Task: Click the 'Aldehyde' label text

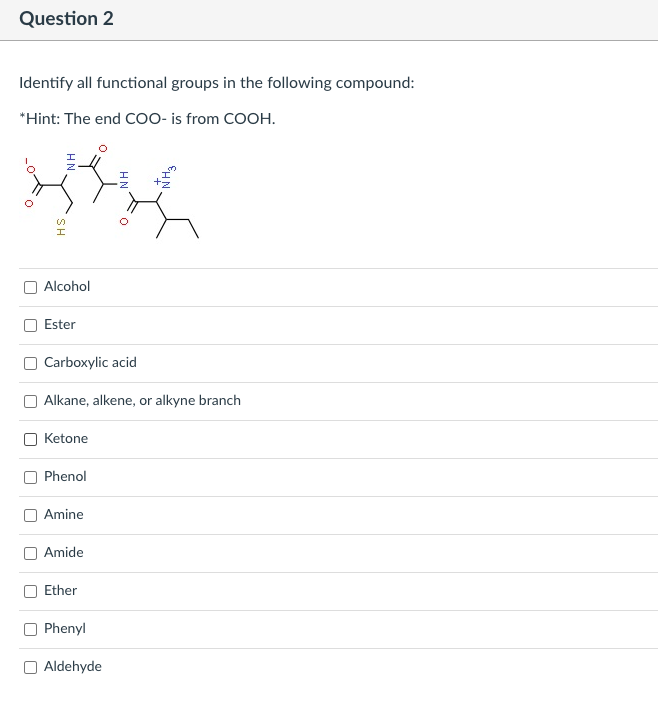Action: click(x=72, y=666)
